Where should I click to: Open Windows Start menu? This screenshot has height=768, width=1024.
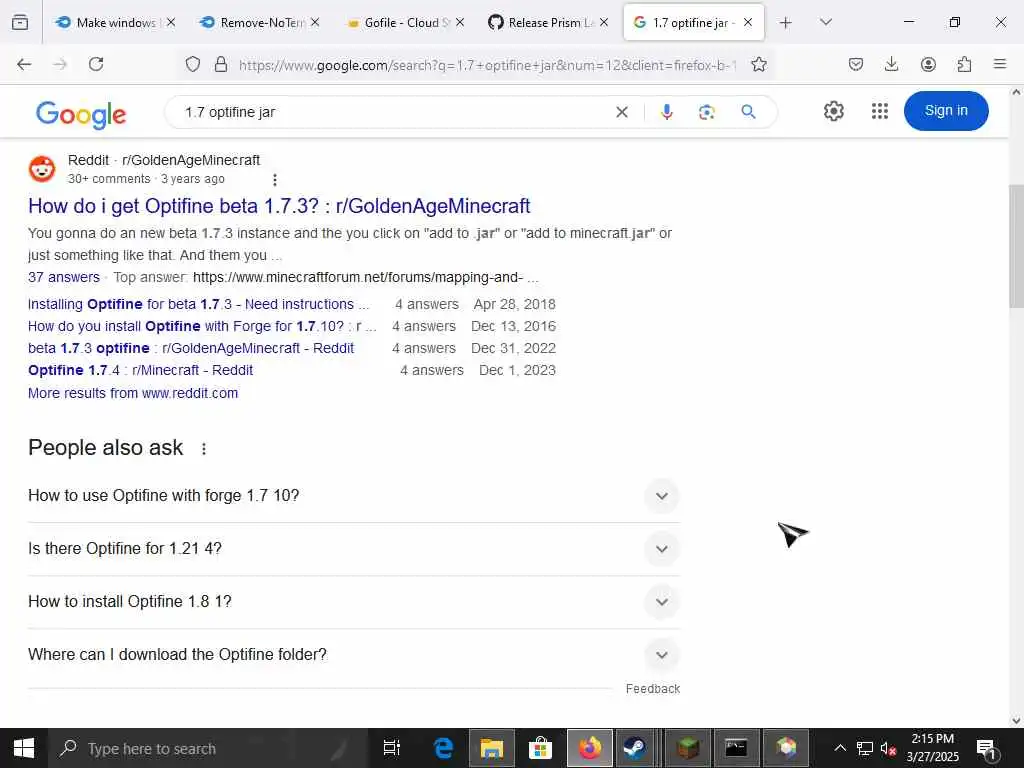[24, 748]
